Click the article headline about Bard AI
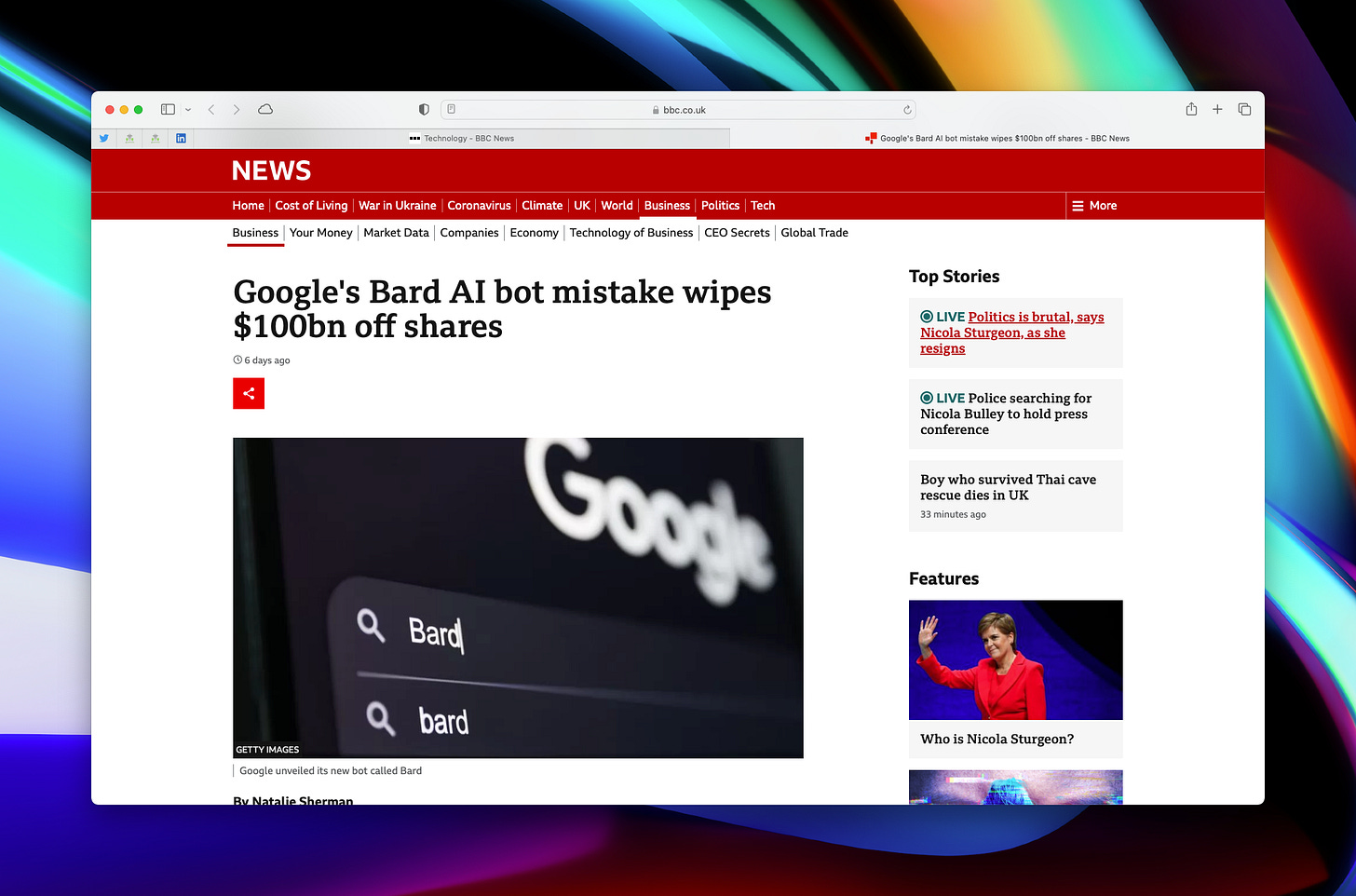This screenshot has width=1356, height=896. [x=502, y=309]
